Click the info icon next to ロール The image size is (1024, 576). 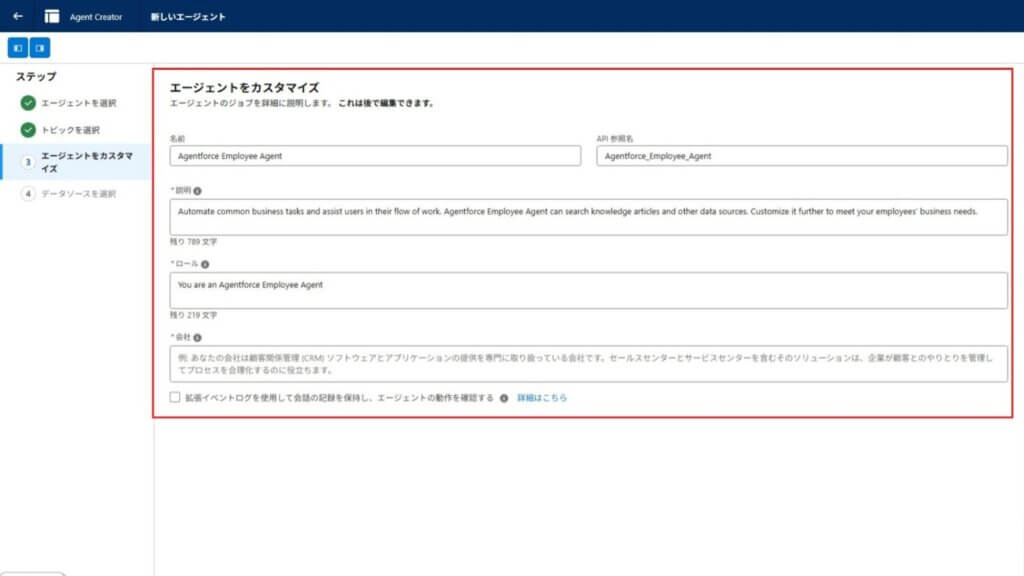pyautogui.click(x=205, y=264)
